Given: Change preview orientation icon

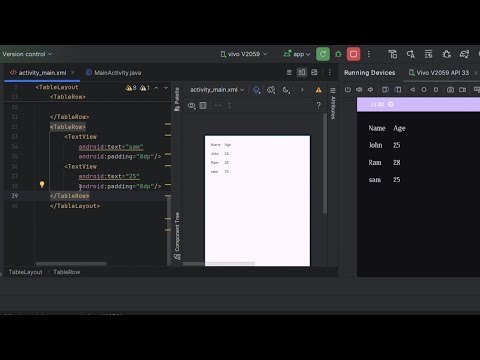Looking at the screenshot, I should (x=271, y=90).
